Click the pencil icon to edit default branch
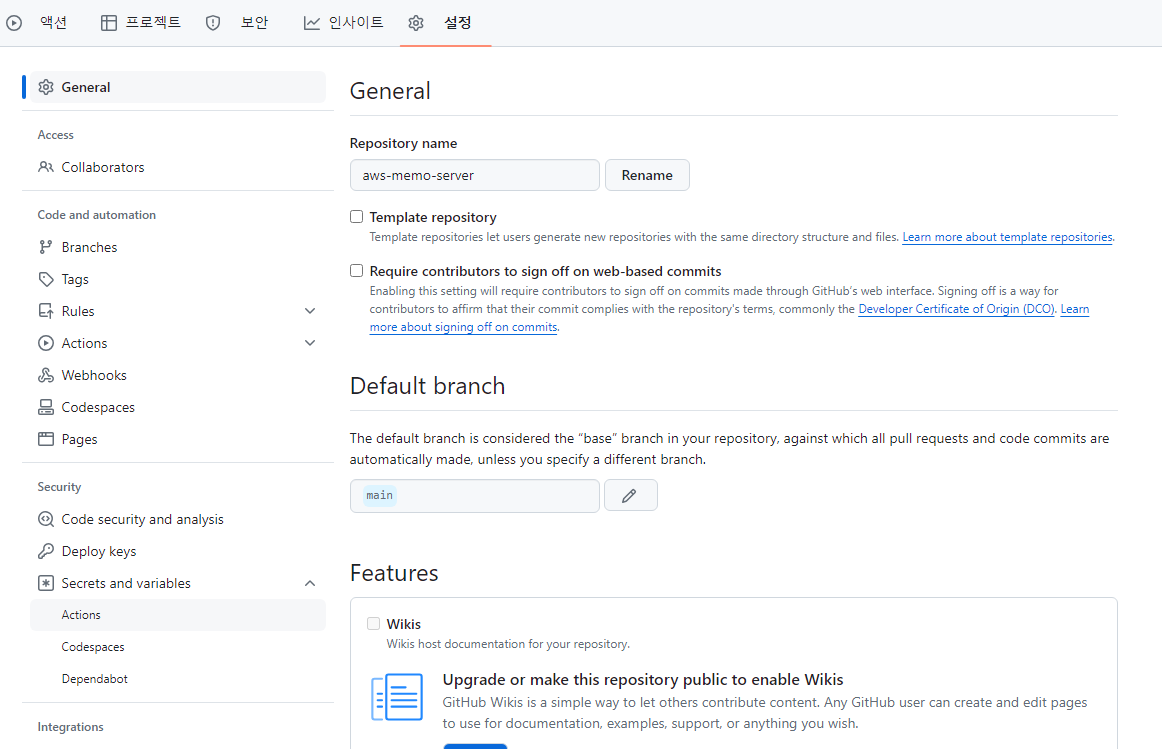The width and height of the screenshot is (1162, 749). pos(631,496)
